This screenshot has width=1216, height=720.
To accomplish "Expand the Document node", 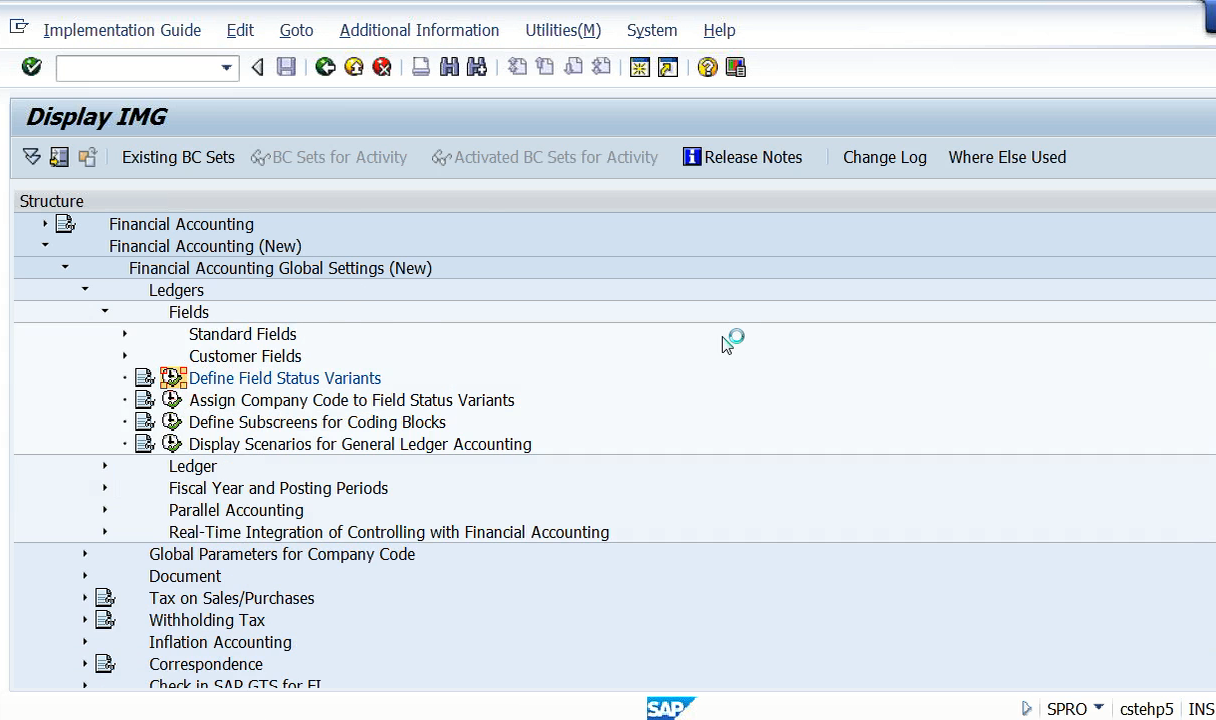I will [85, 576].
